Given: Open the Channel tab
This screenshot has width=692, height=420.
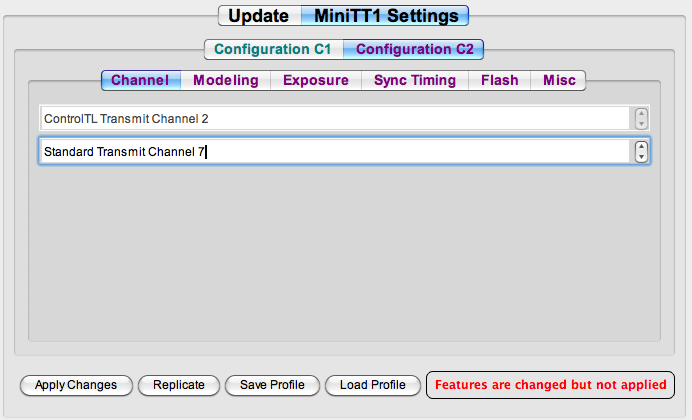Looking at the screenshot, I should pos(141,80).
